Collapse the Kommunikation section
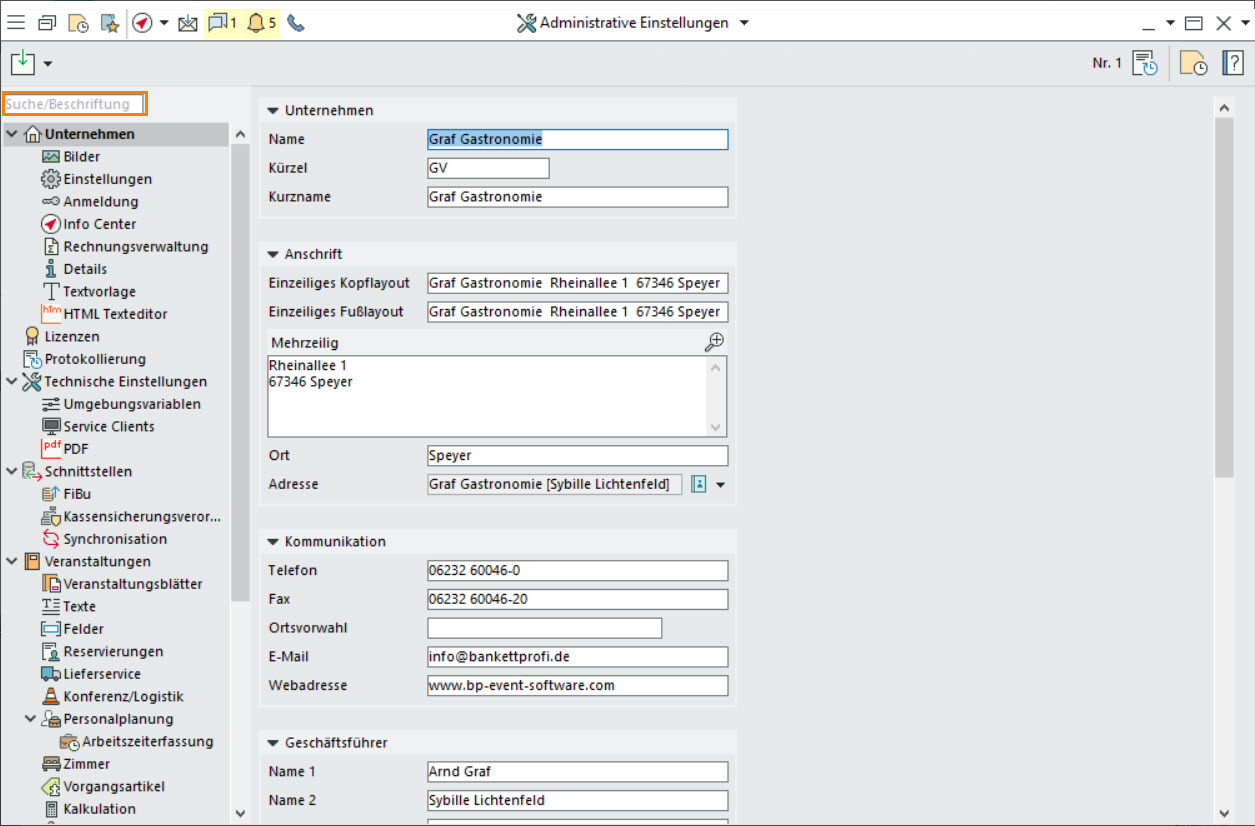Viewport: 1255px width, 826px height. click(x=273, y=542)
